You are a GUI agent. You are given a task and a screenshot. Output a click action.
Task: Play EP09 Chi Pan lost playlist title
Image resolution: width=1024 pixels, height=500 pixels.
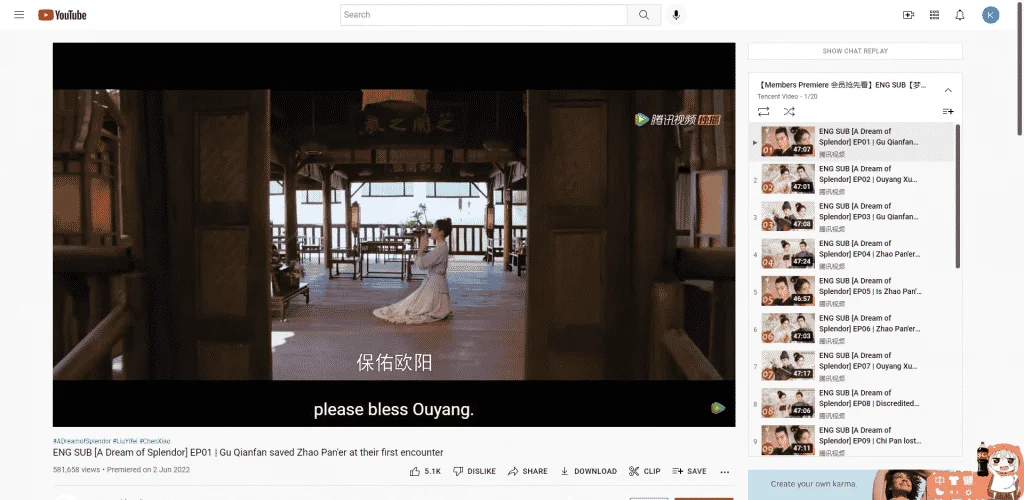[x=870, y=435]
